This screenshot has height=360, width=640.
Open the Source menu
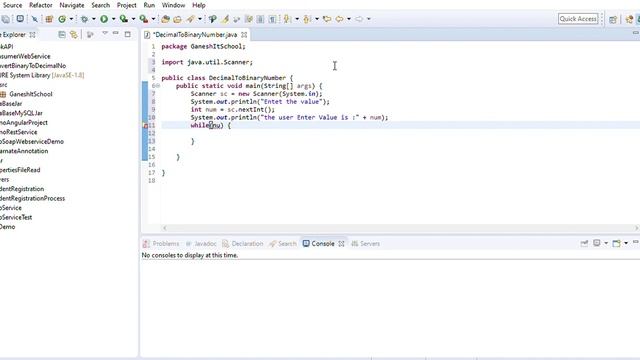point(12,5)
